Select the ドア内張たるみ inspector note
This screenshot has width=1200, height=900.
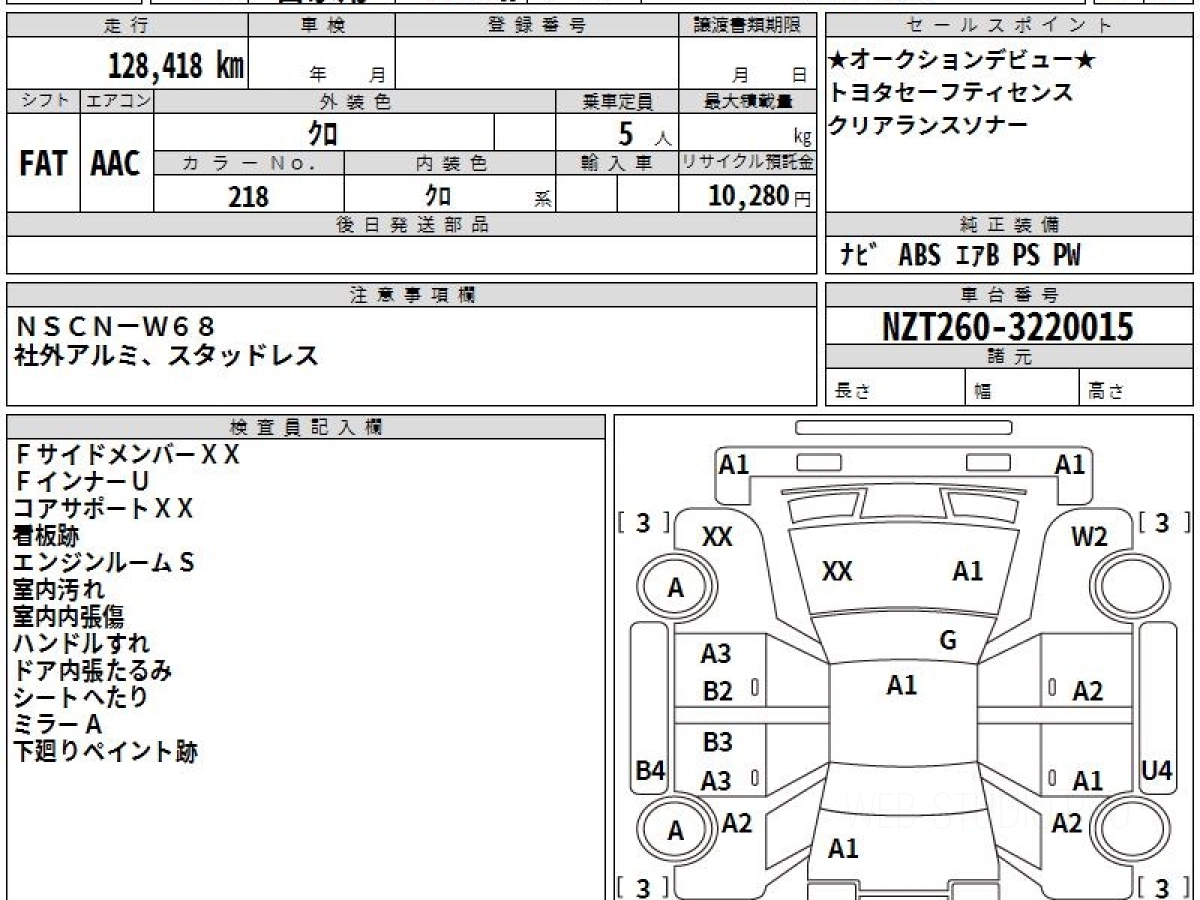(93, 671)
